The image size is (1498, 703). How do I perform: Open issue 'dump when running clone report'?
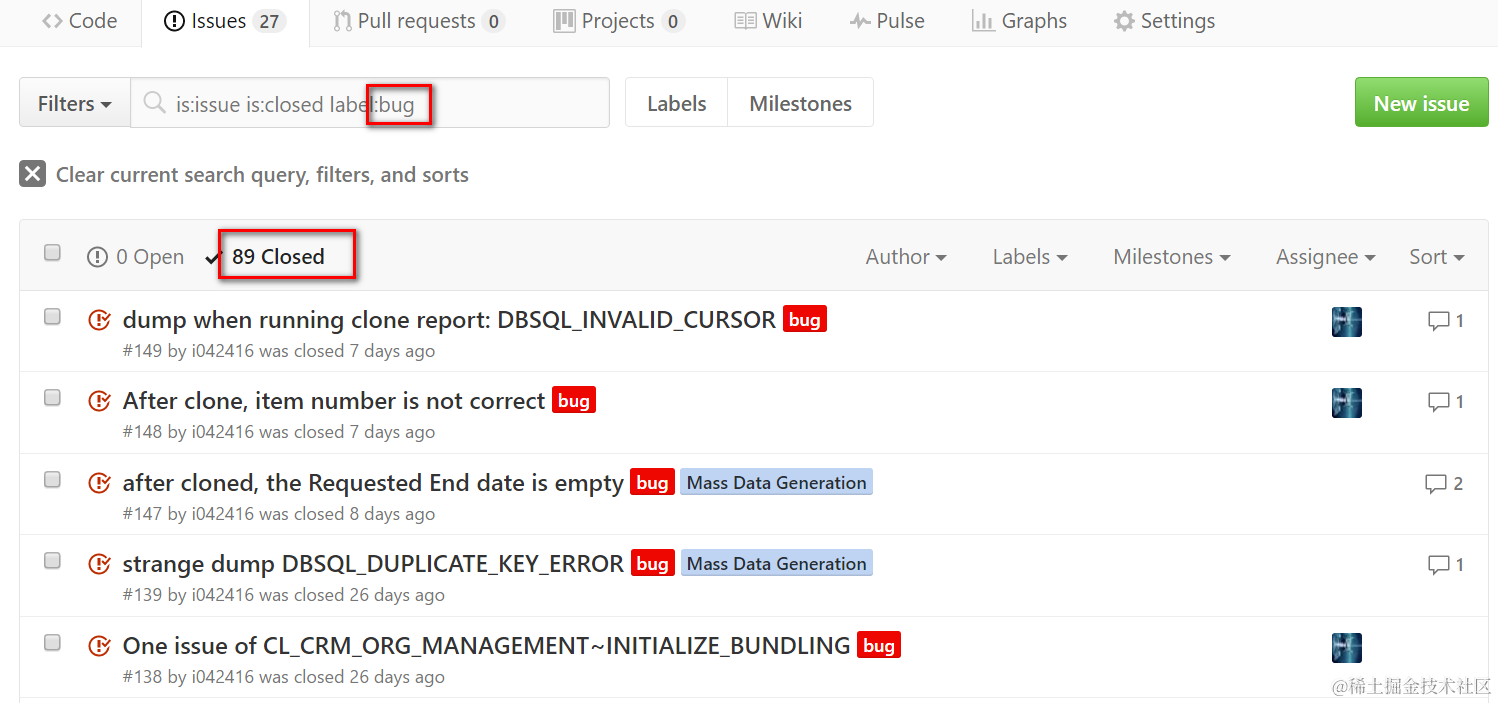449,320
